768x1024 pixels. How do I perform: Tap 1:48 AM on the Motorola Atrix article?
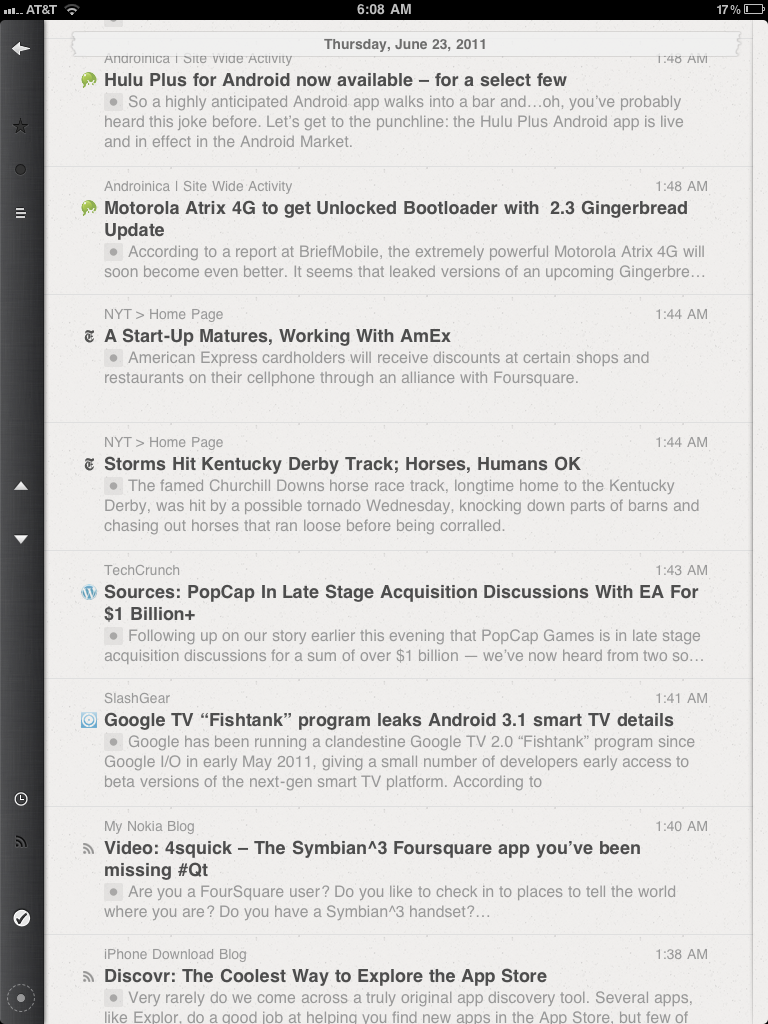(682, 186)
